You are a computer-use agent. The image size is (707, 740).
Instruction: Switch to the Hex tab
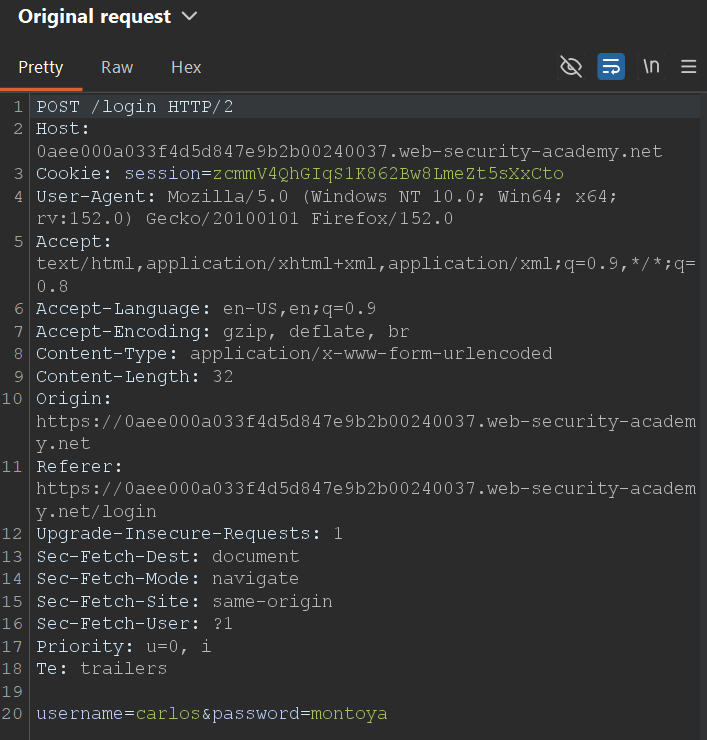(x=186, y=67)
